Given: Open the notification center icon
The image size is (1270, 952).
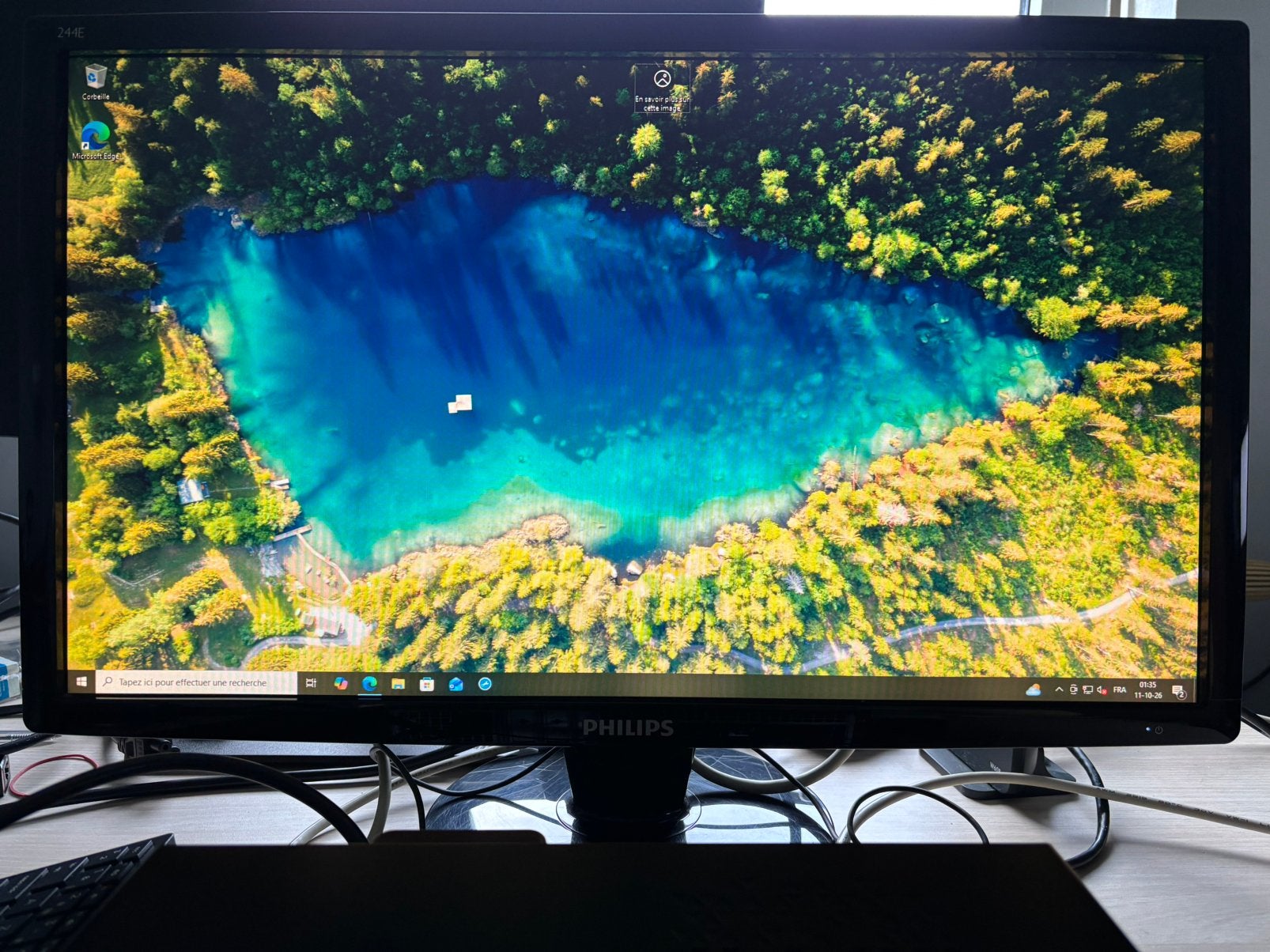Looking at the screenshot, I should 1178,692.
